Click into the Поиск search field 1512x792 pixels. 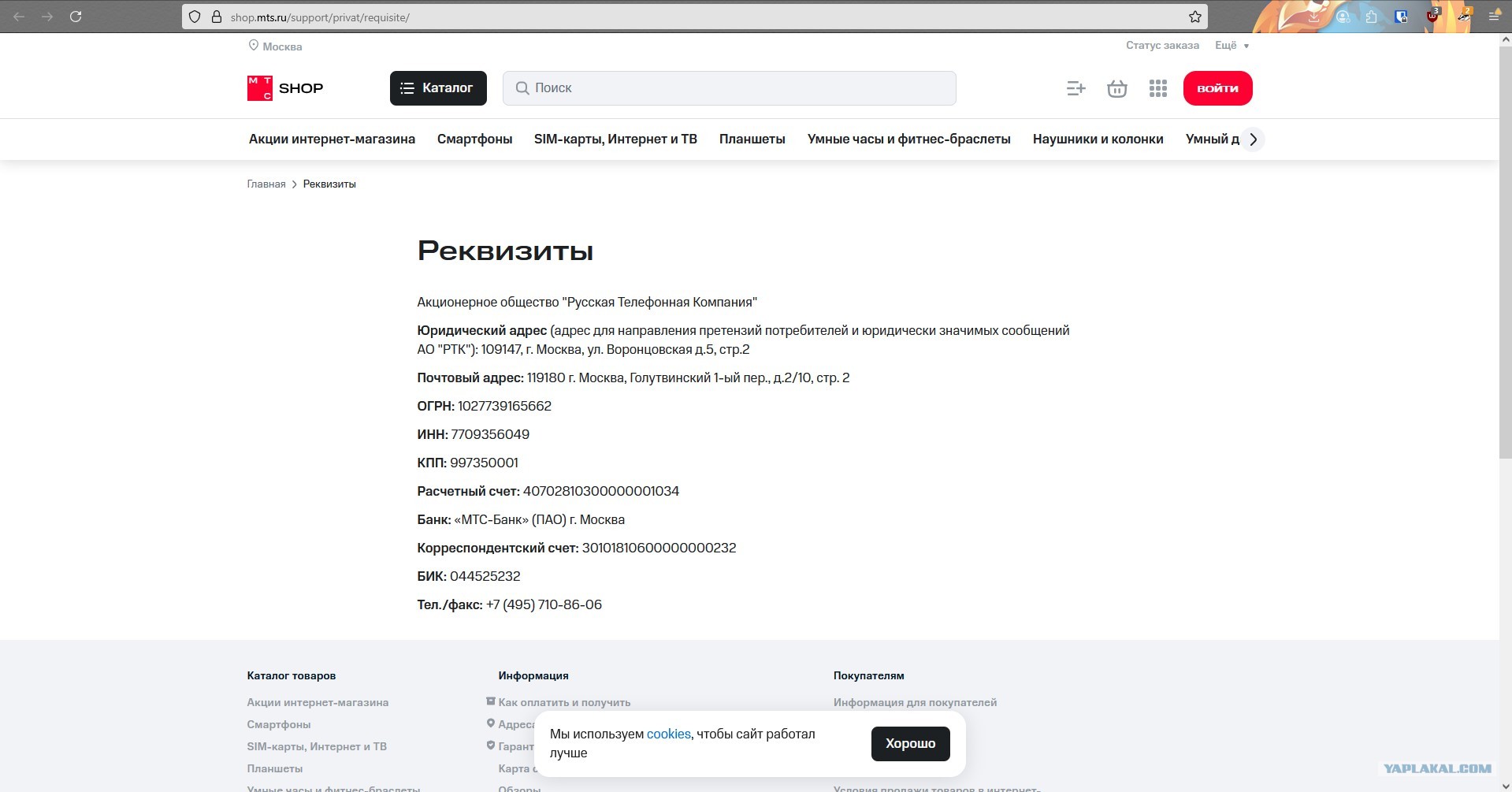point(730,88)
